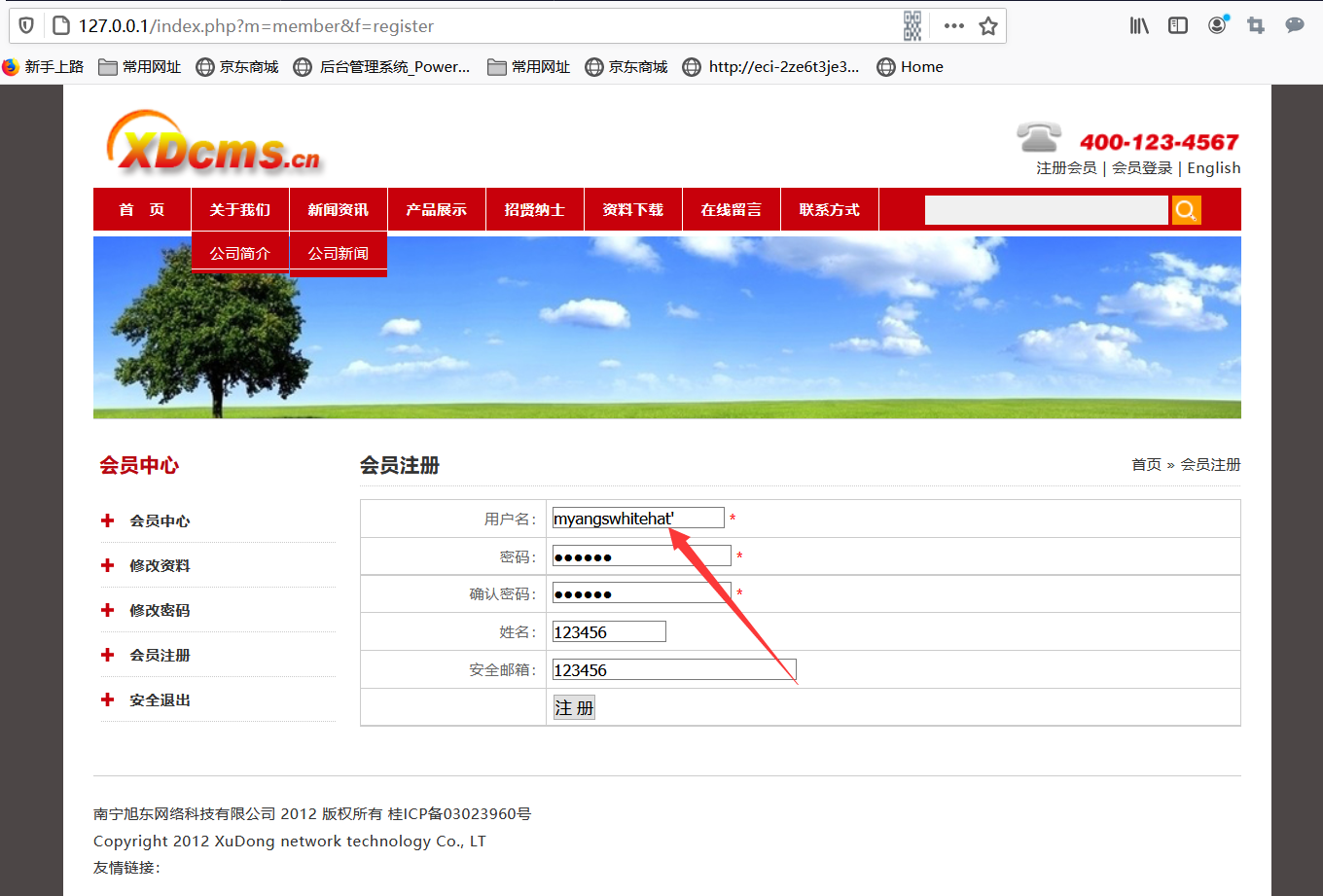Open 资料下载 navigation item

click(x=633, y=210)
